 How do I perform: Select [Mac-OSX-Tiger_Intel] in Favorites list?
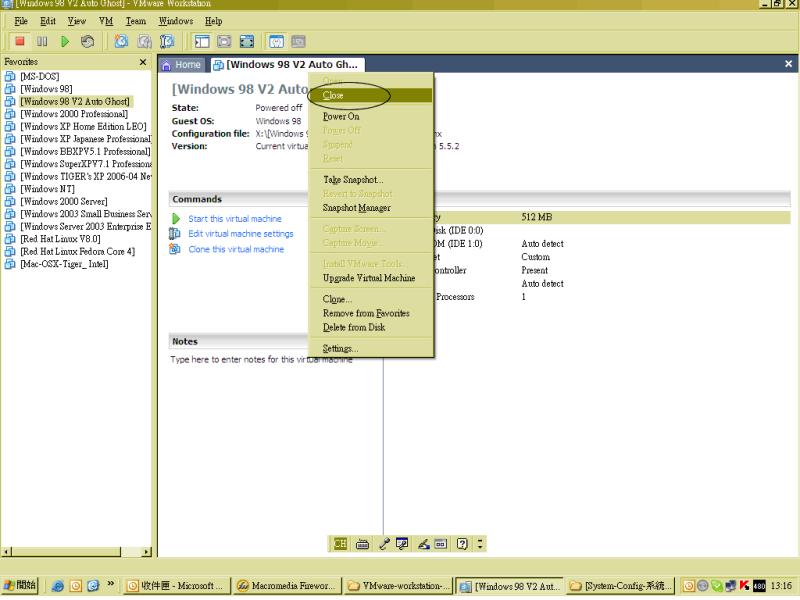64,264
